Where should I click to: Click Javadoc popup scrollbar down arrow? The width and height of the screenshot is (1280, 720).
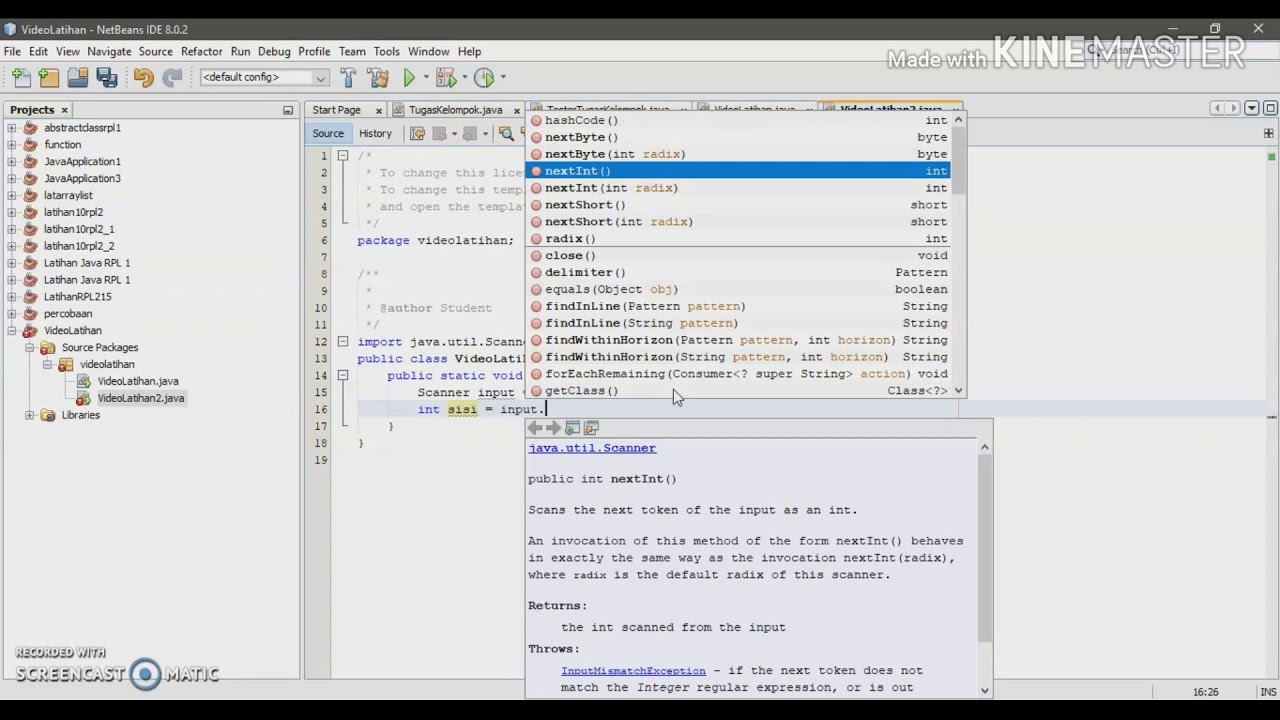pos(985,690)
